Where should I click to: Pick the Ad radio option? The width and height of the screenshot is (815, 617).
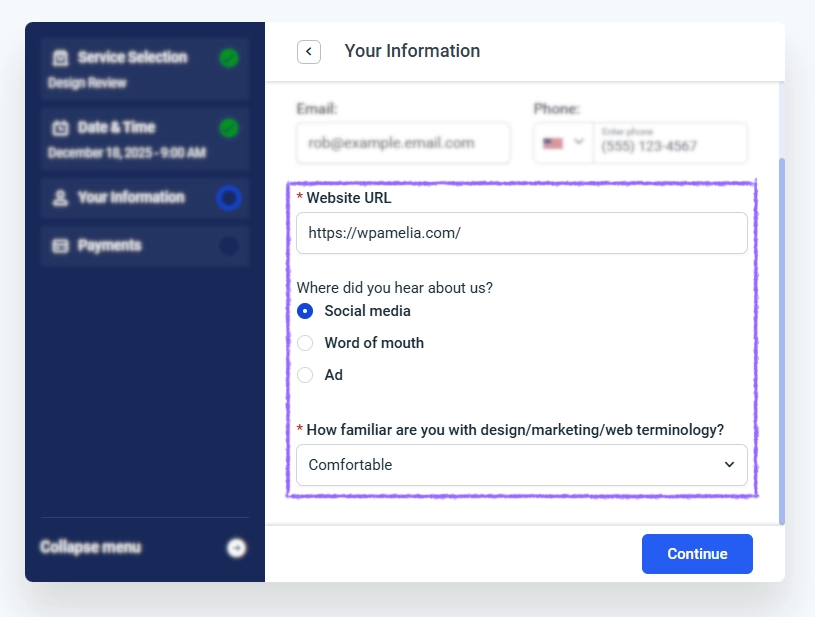[306, 375]
